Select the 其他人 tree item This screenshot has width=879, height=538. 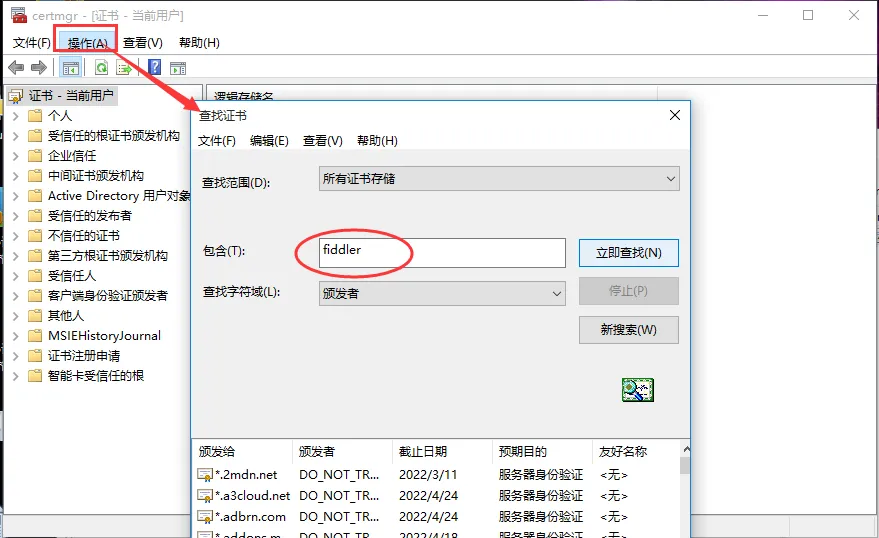tap(66, 316)
